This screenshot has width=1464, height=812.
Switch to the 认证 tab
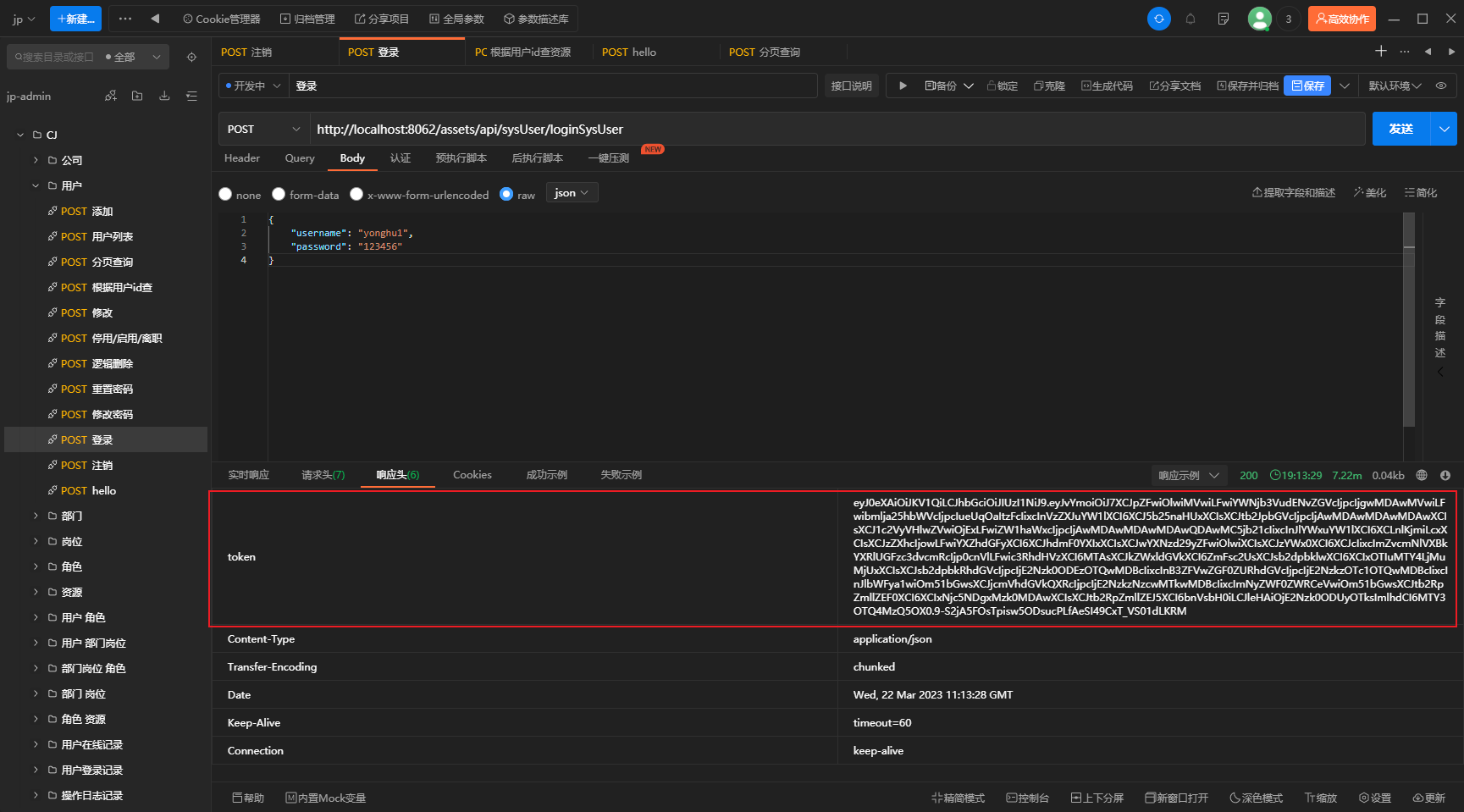pos(401,158)
